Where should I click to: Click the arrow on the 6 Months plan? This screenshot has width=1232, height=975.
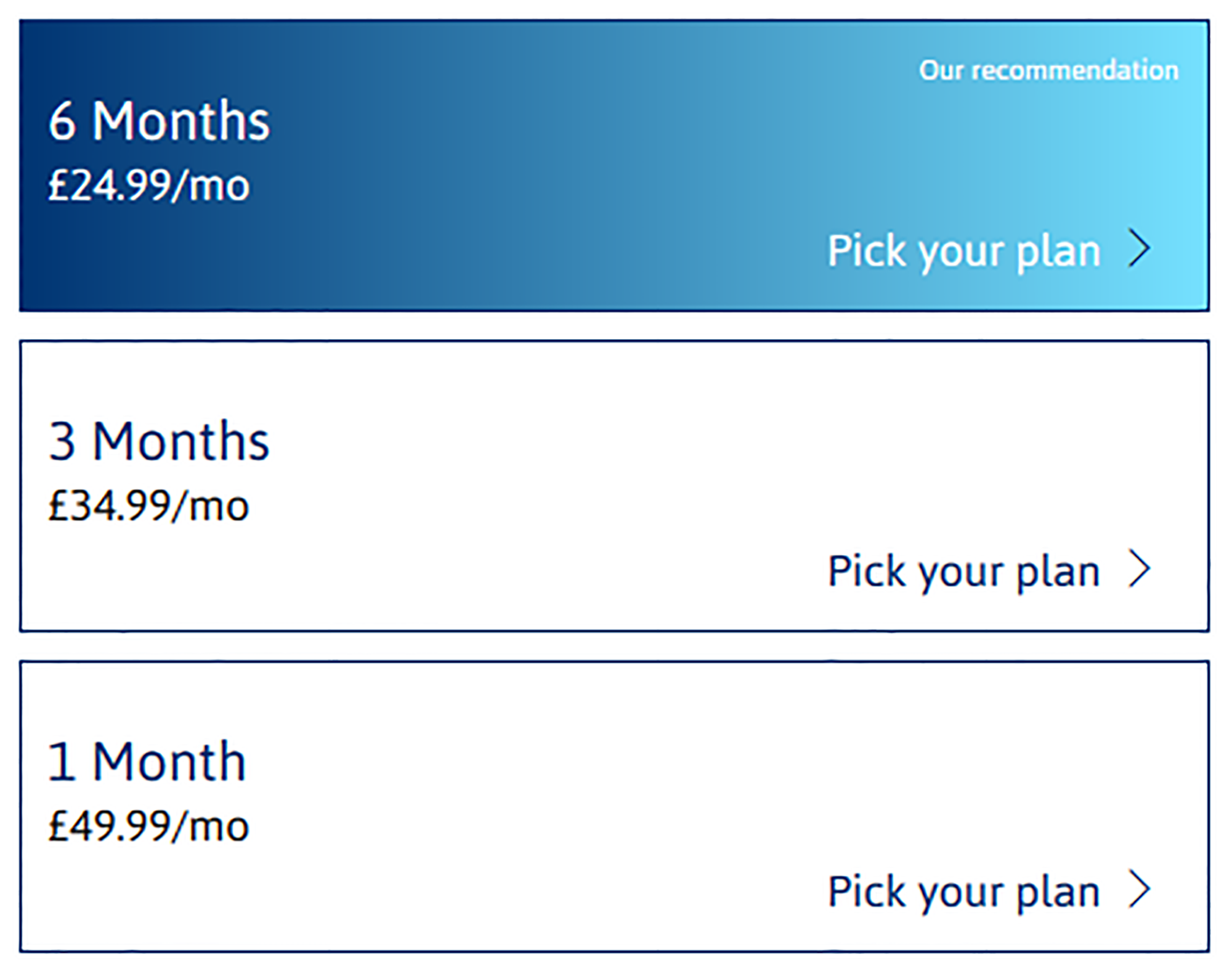(1140, 249)
